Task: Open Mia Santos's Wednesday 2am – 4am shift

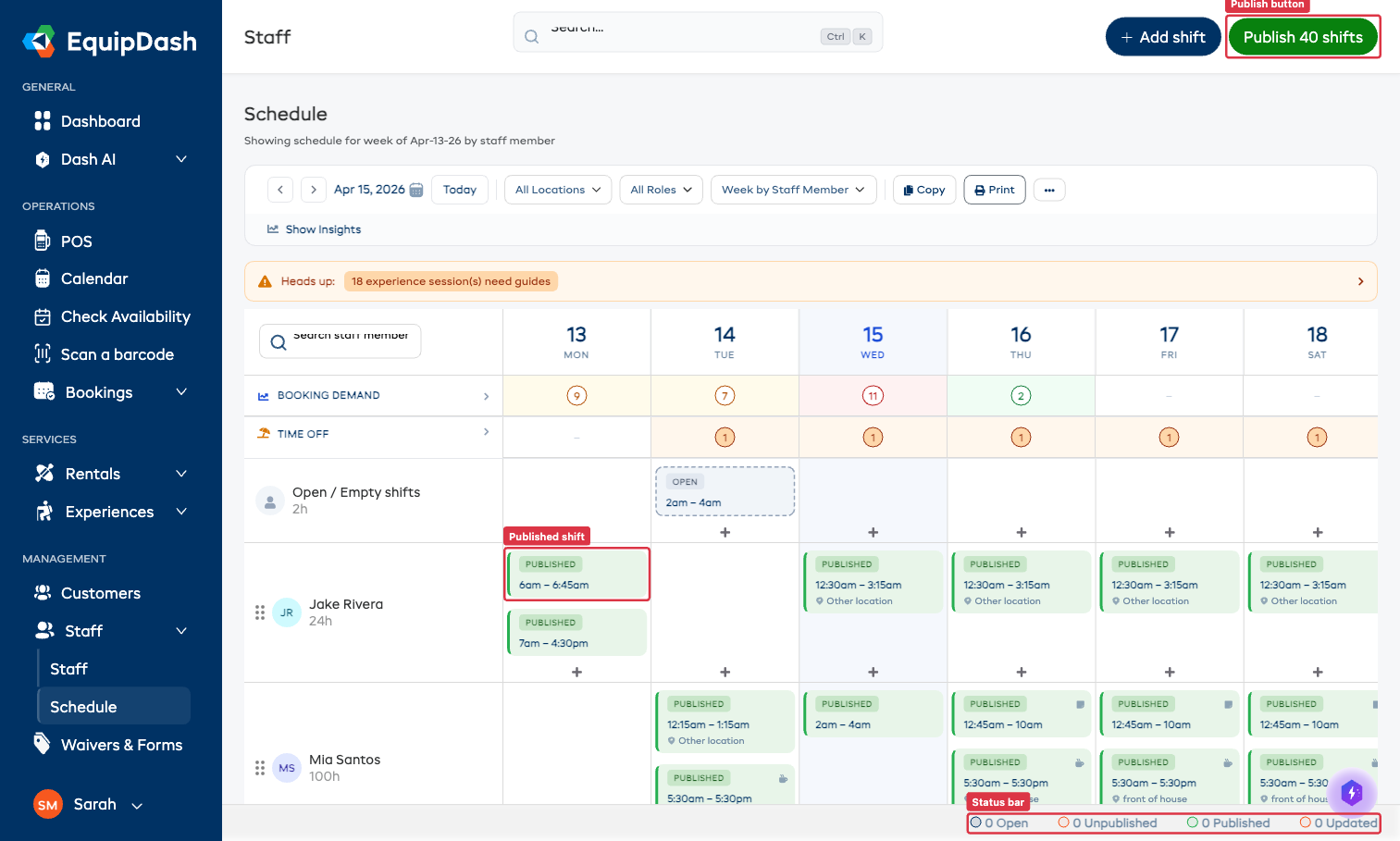Action: [x=873, y=713]
